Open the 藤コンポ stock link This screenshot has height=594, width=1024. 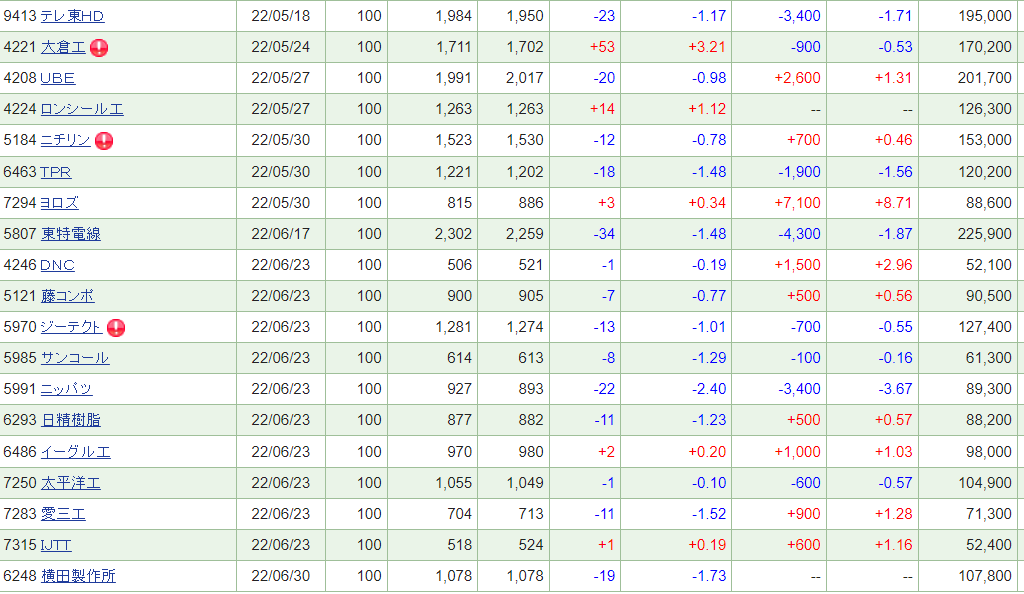pyautogui.click(x=67, y=296)
